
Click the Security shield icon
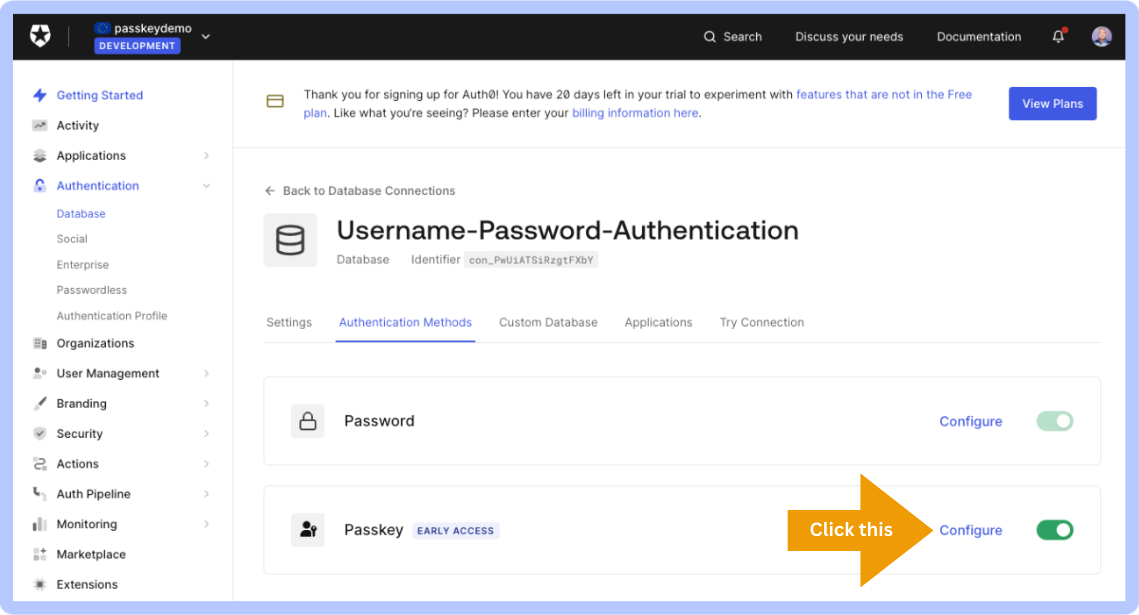click(x=40, y=433)
